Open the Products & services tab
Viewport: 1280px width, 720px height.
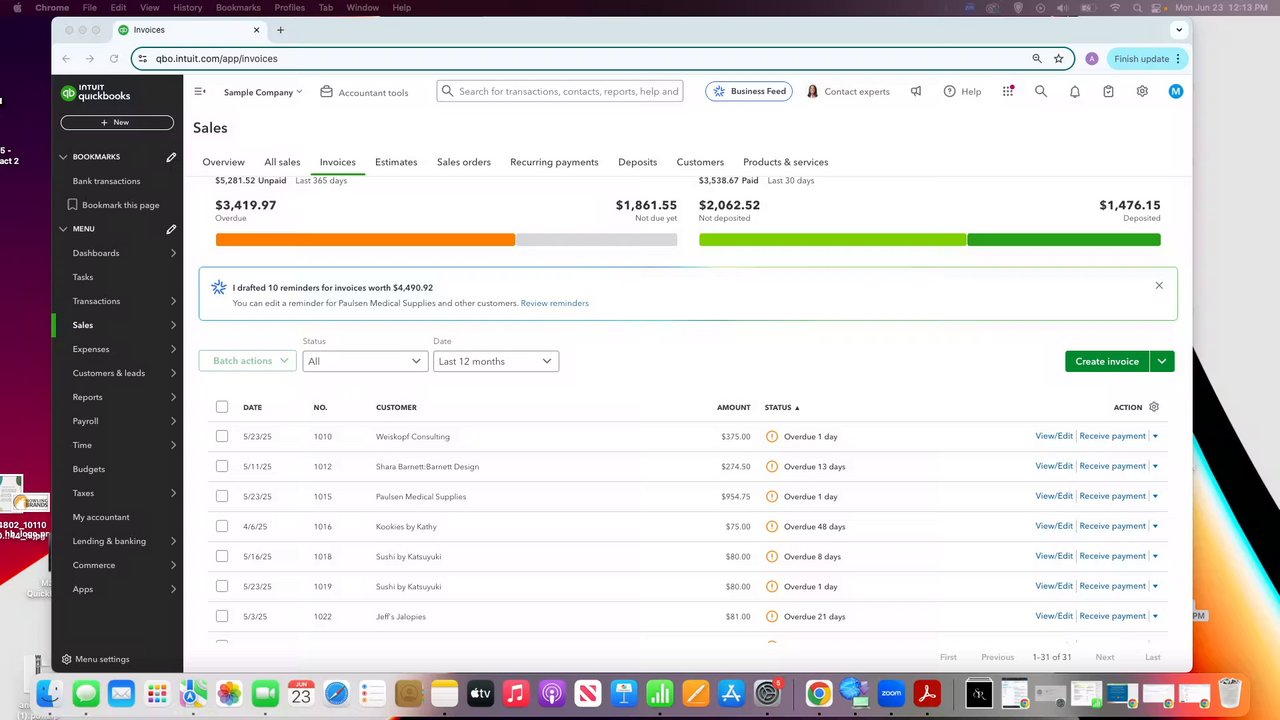point(785,162)
